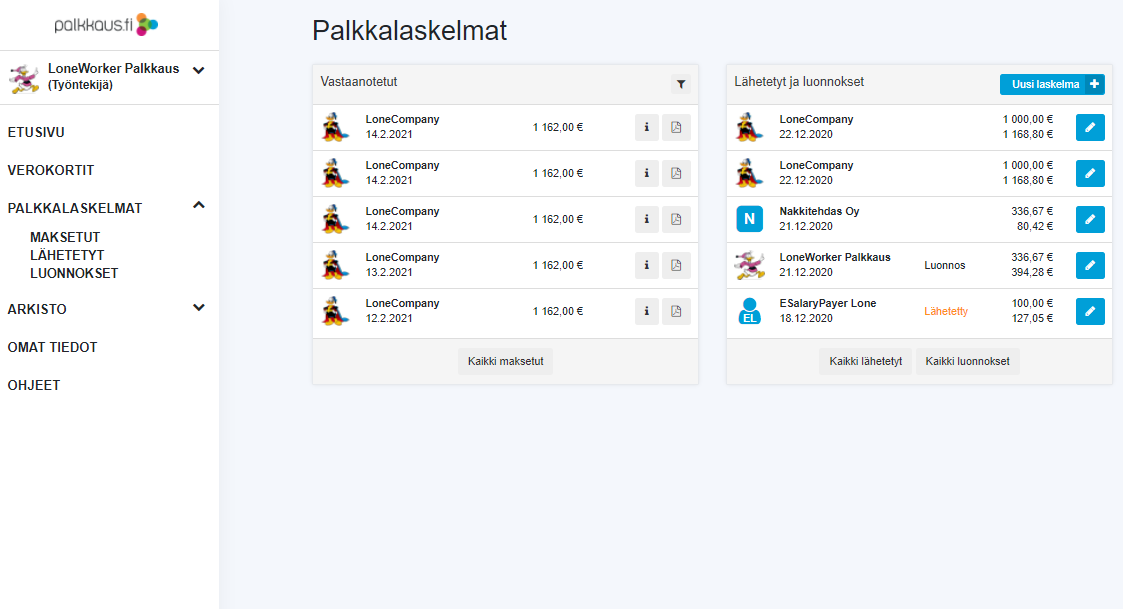Show all drafts via Kaikki luonnokset

[x=967, y=361]
